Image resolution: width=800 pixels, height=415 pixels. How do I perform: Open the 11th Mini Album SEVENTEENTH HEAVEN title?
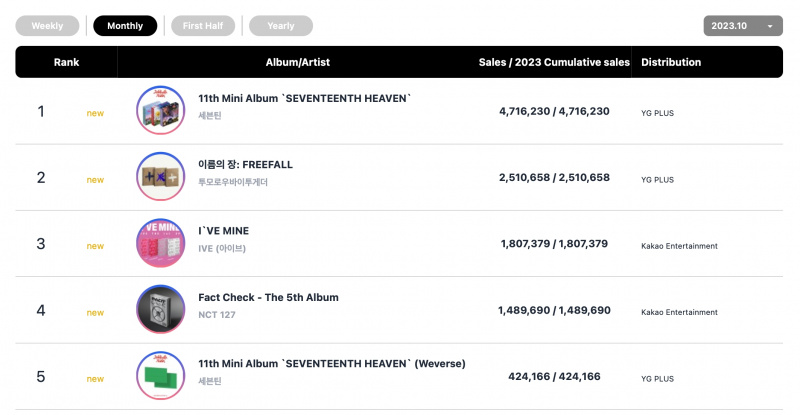coord(304,98)
